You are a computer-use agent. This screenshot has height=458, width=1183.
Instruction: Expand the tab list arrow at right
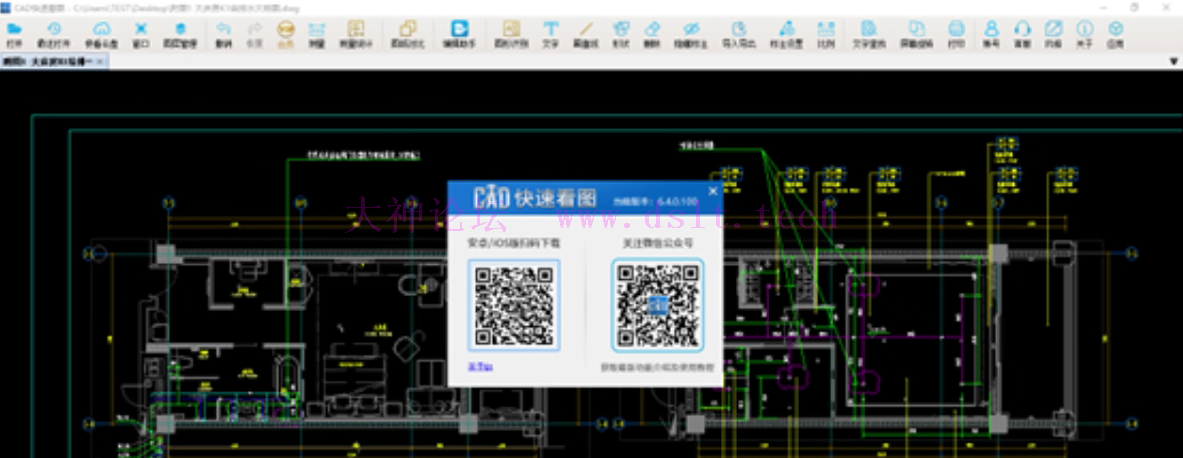1174,62
